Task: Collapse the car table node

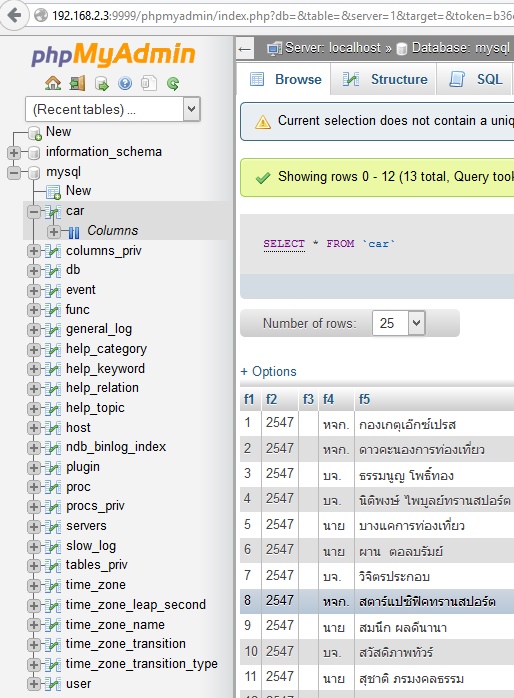Action: tap(33, 212)
